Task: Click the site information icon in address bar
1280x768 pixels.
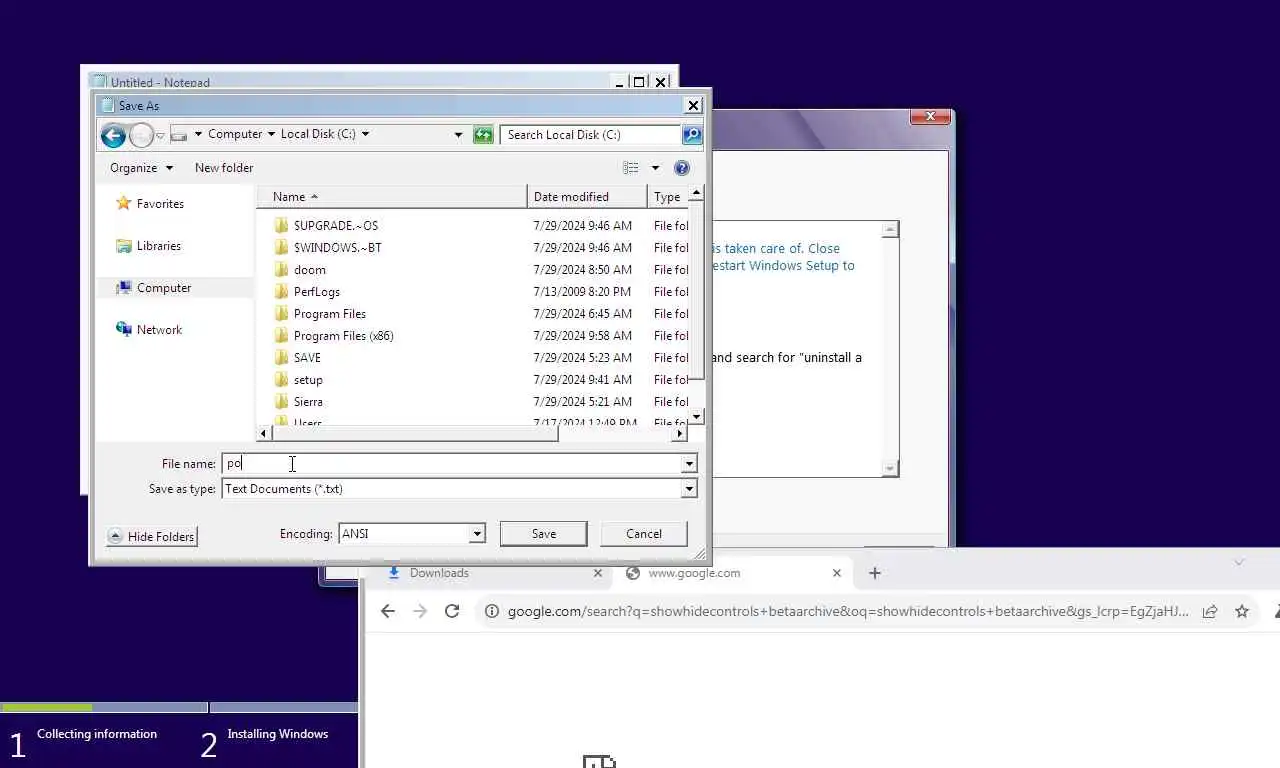Action: coord(492,611)
